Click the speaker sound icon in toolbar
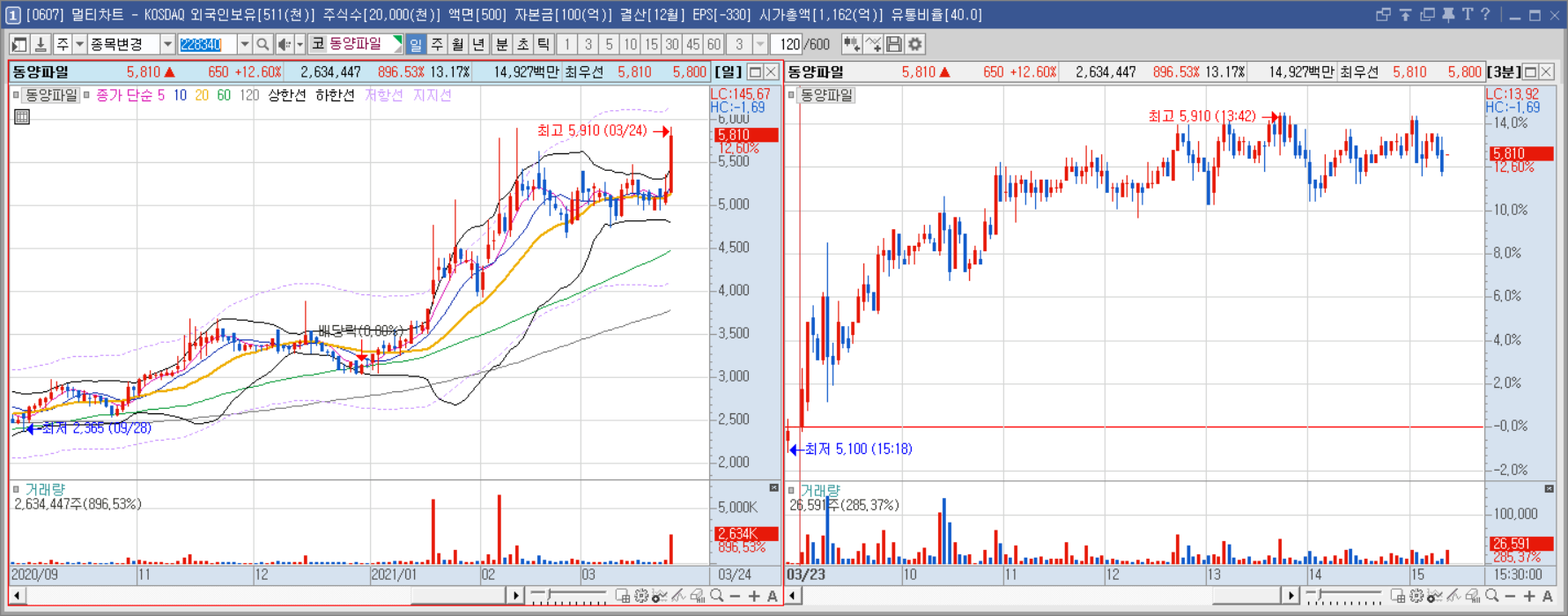 coord(285,44)
